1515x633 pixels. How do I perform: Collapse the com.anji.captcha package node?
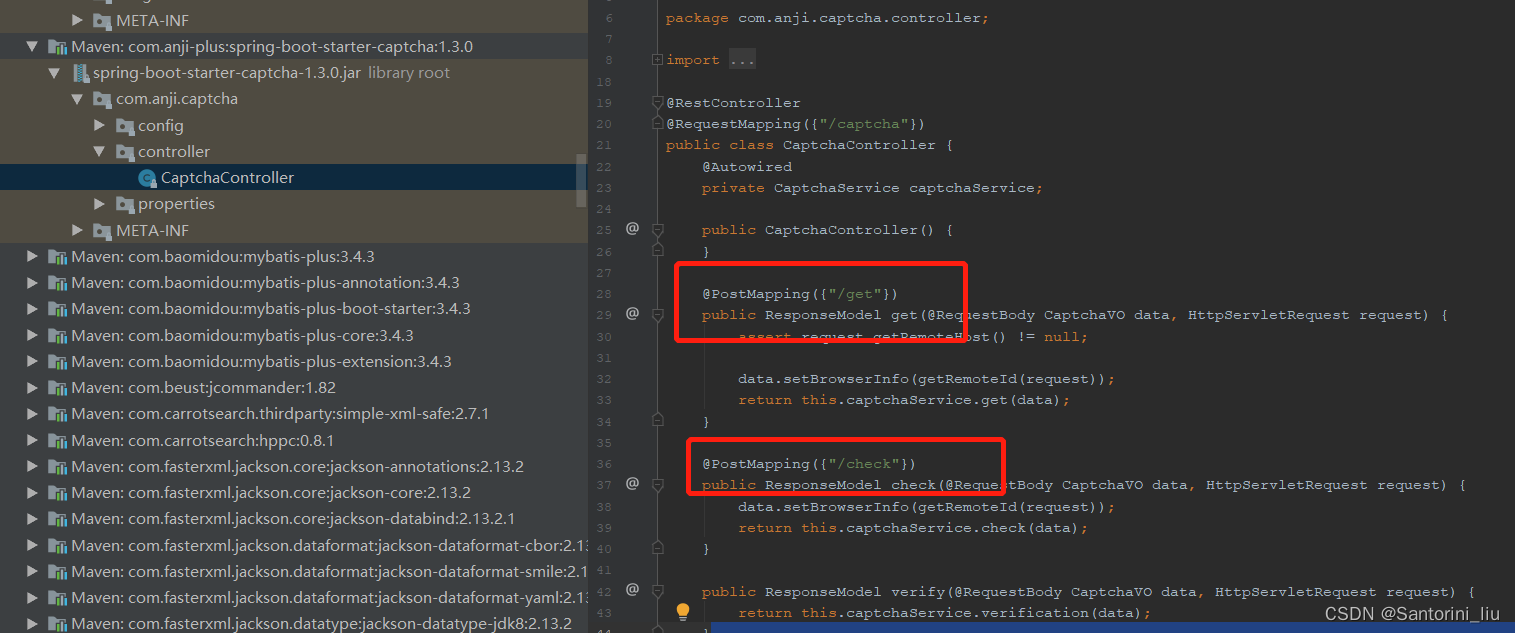click(x=77, y=99)
